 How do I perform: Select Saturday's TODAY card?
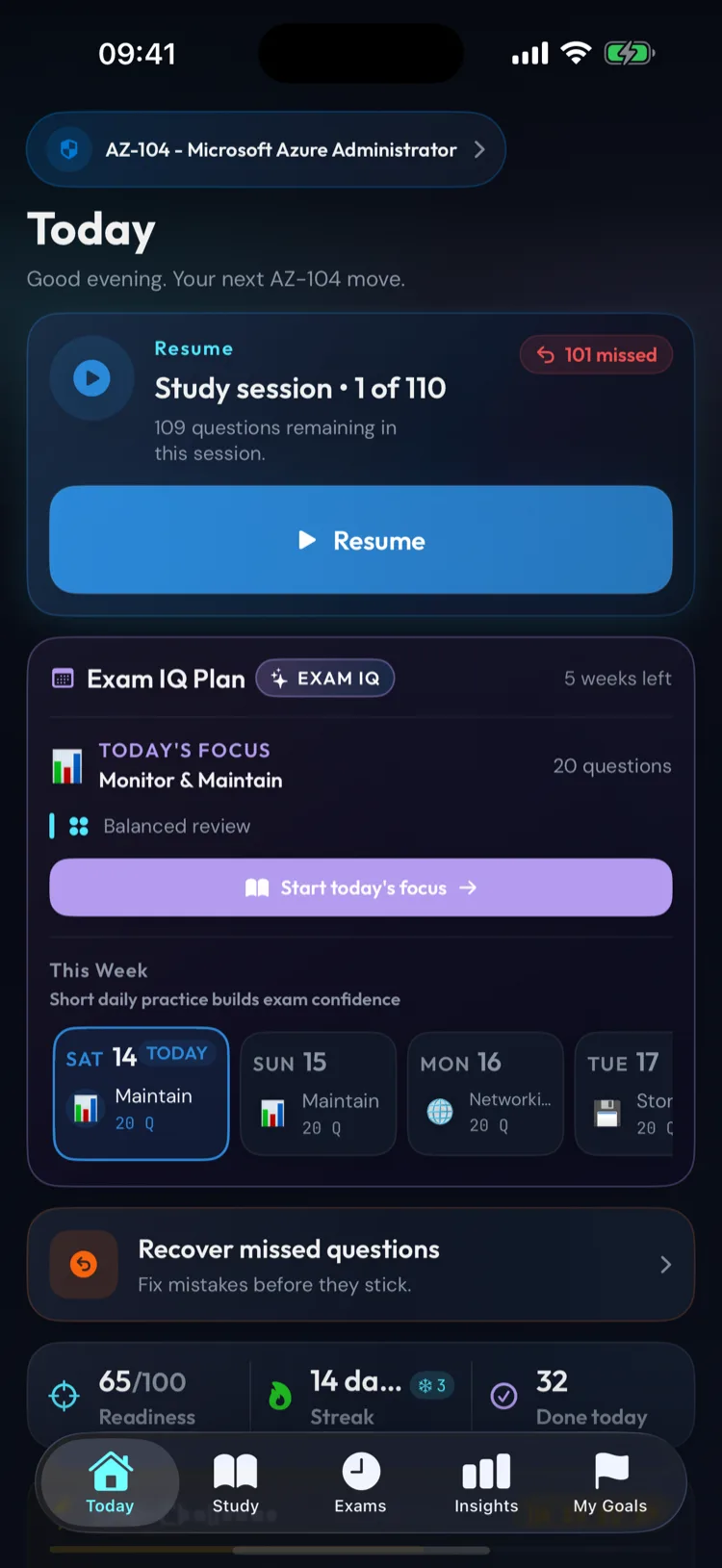pos(141,1093)
